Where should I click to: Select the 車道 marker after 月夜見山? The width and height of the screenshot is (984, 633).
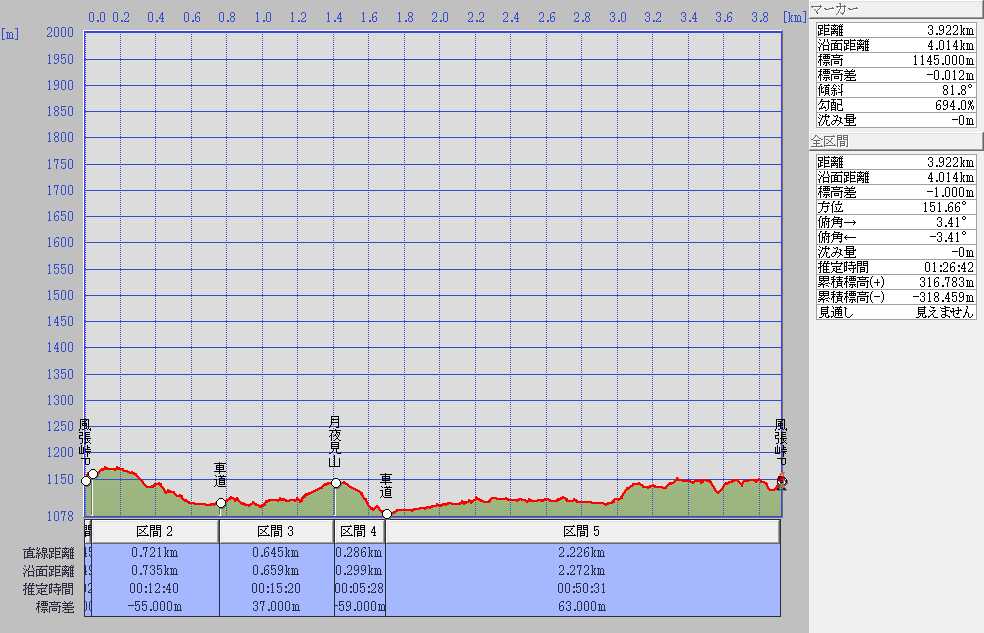point(387,514)
